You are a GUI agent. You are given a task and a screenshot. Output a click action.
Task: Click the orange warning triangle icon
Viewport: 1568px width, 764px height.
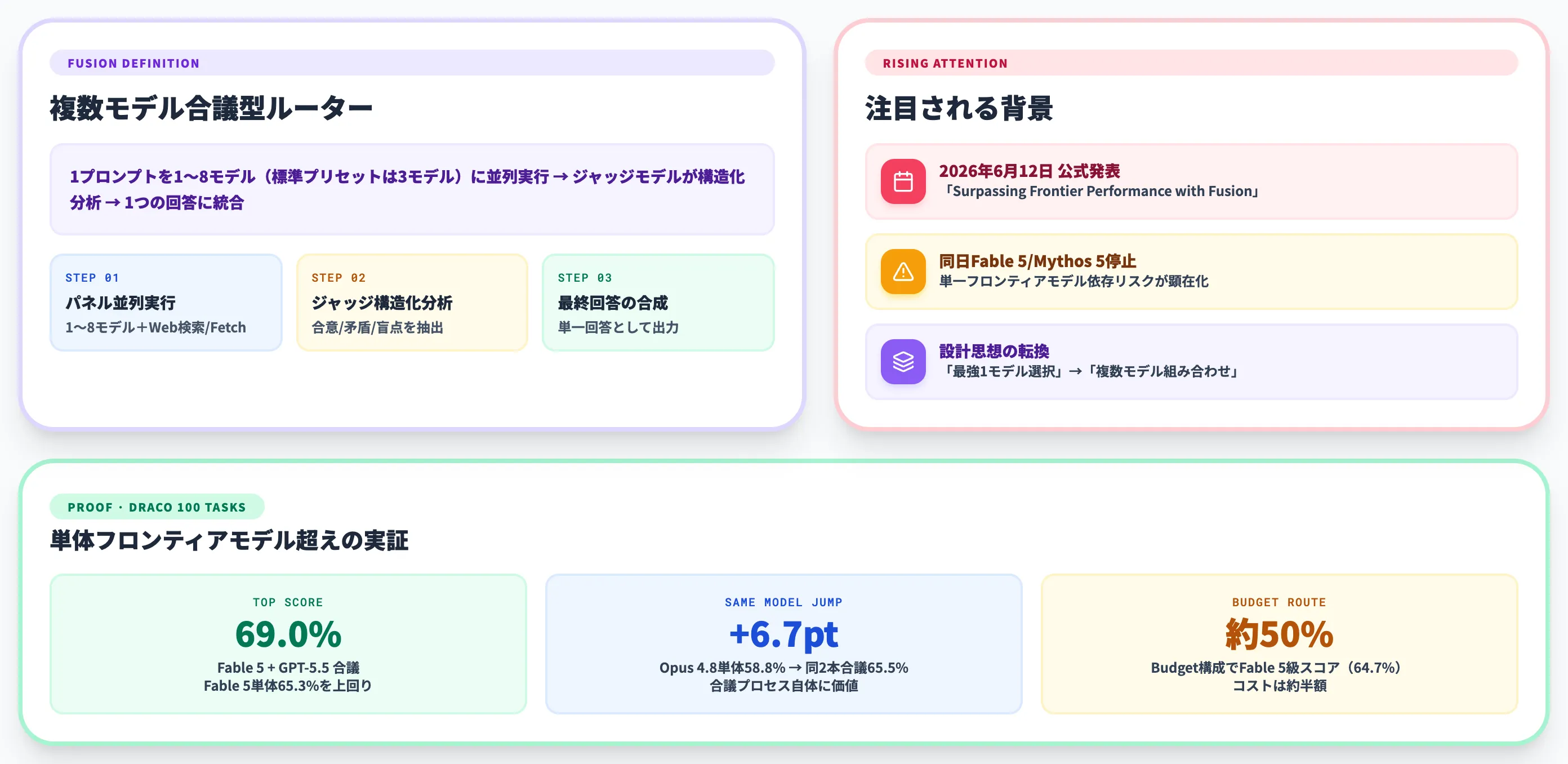click(x=903, y=272)
